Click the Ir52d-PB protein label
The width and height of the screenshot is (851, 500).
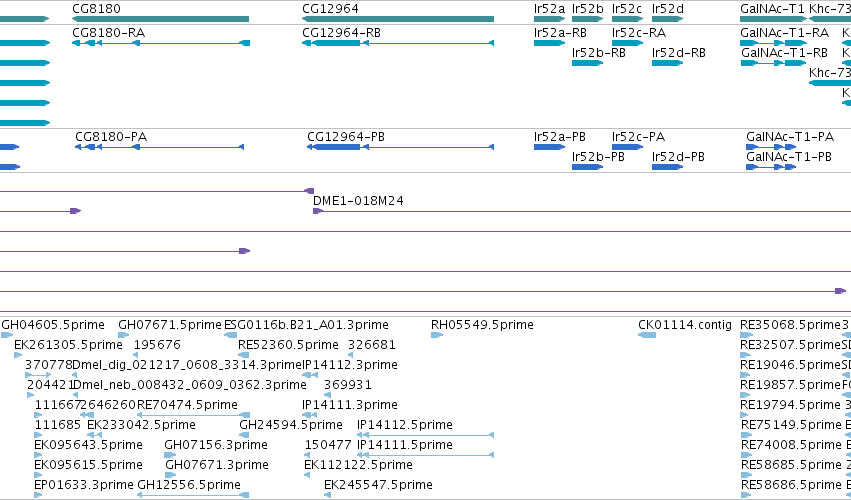678,156
